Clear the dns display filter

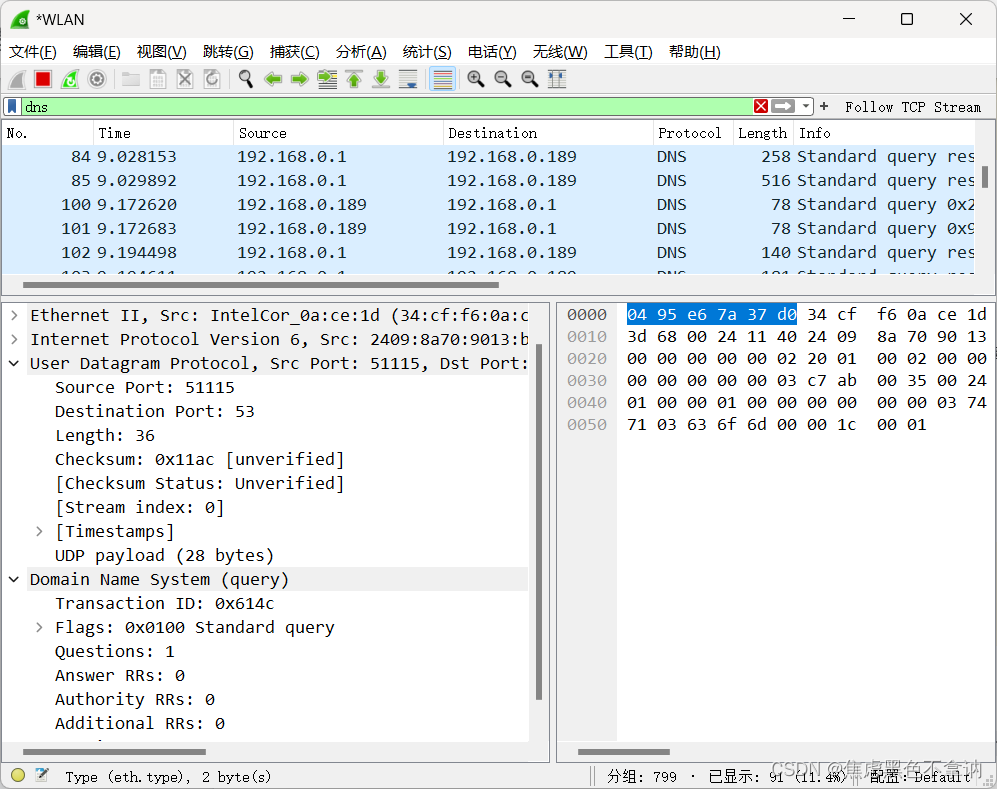tap(760, 106)
